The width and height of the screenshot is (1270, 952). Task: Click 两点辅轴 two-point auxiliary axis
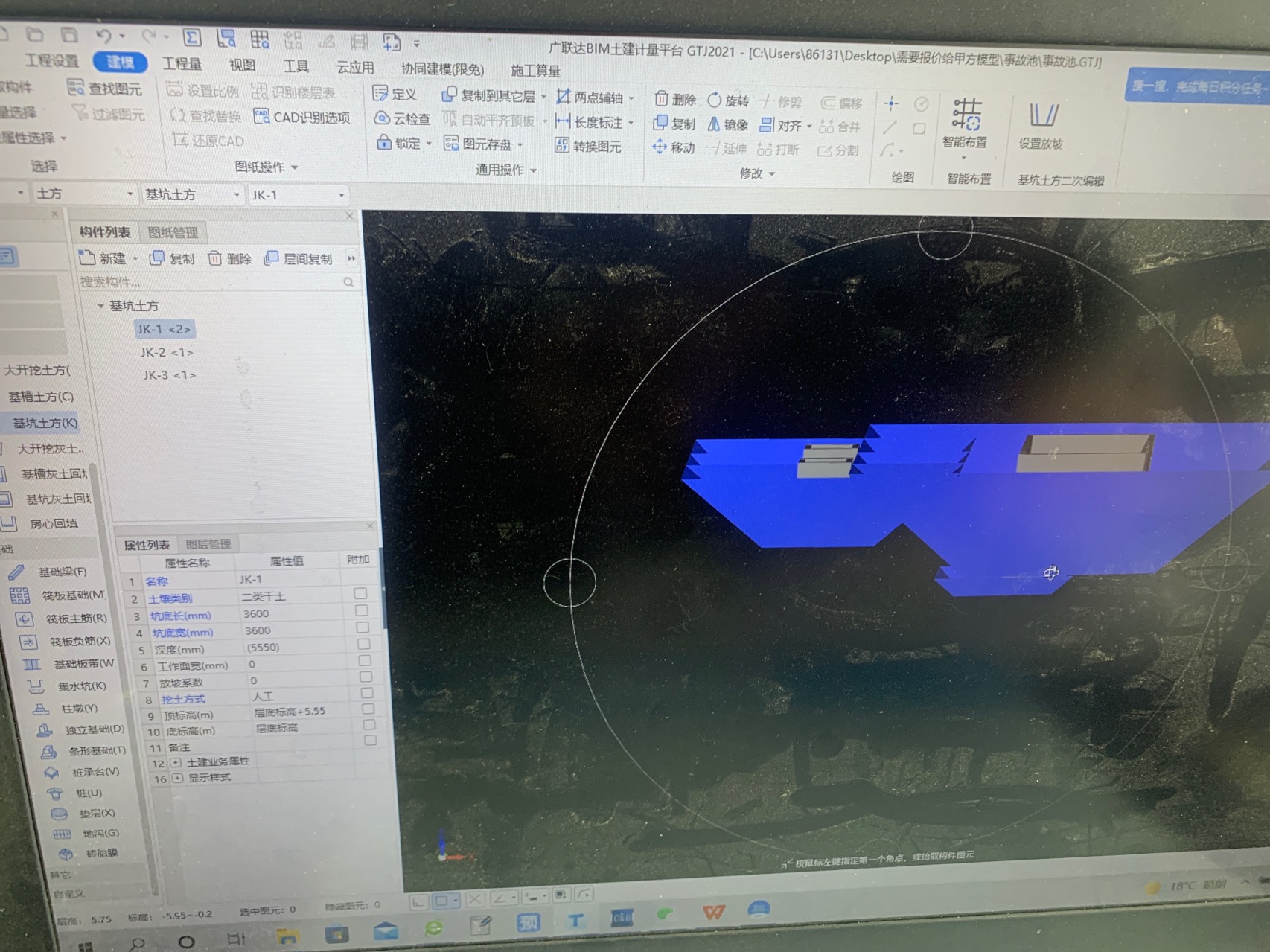point(594,98)
